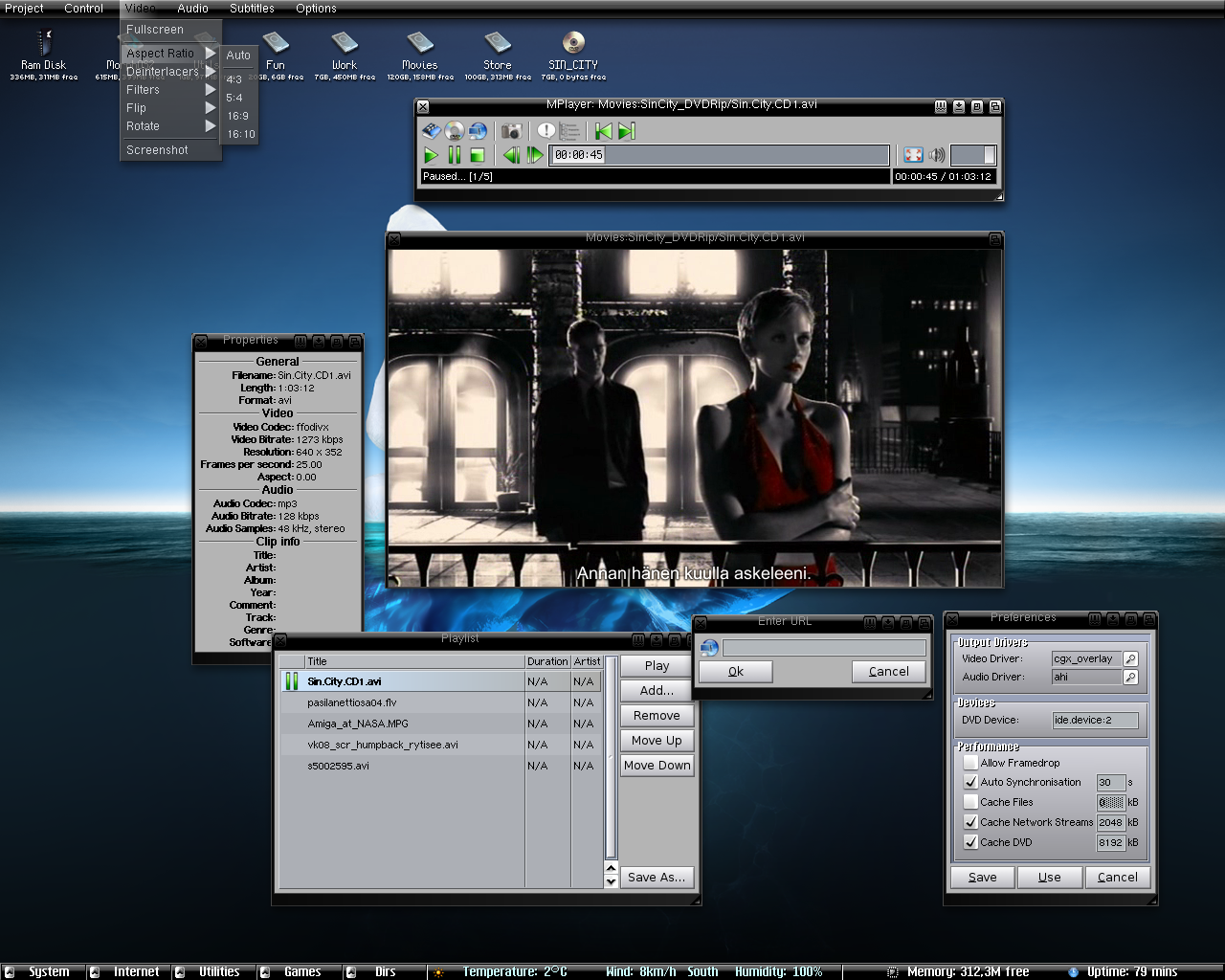Select s5002595.avi in playlist
Screen dimensions: 1225x980
pyautogui.click(x=440, y=766)
